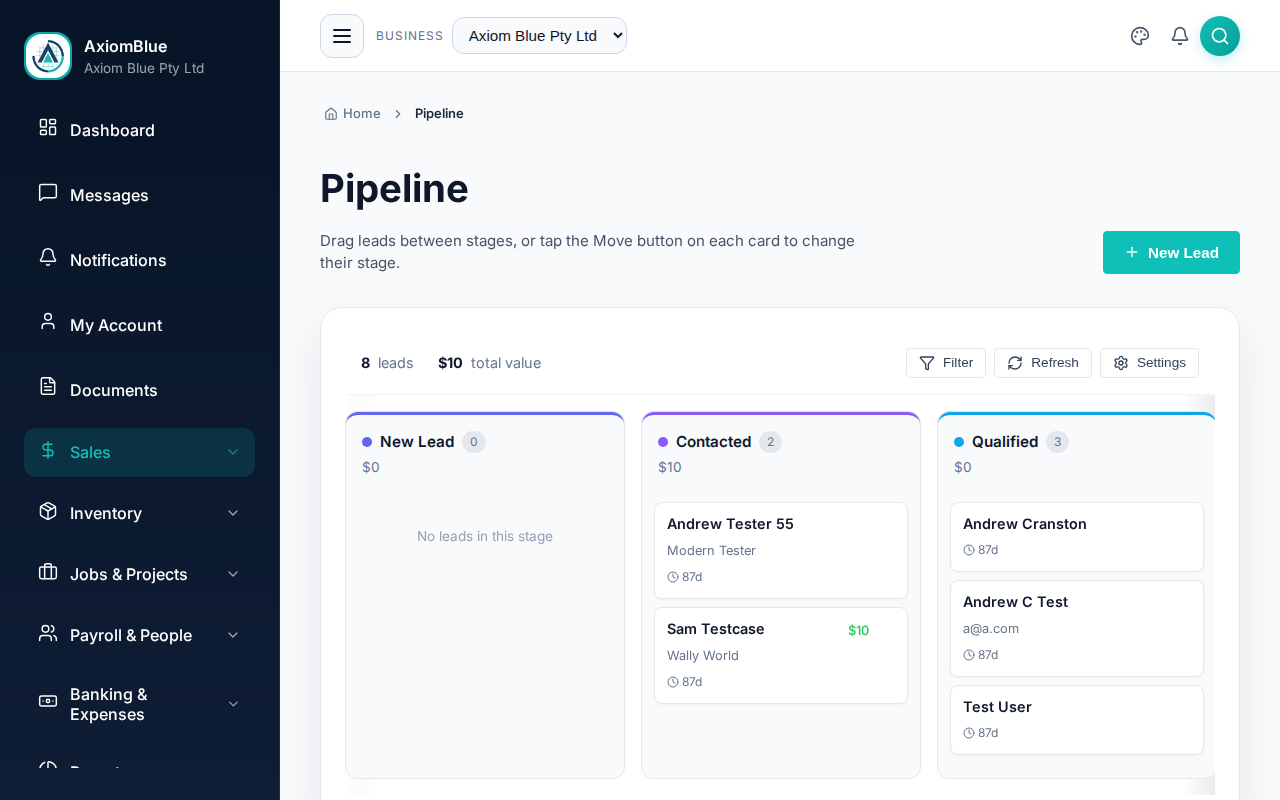Viewport: 1280px width, 800px height.
Task: Open the hamburger menu toggle
Action: [342, 36]
